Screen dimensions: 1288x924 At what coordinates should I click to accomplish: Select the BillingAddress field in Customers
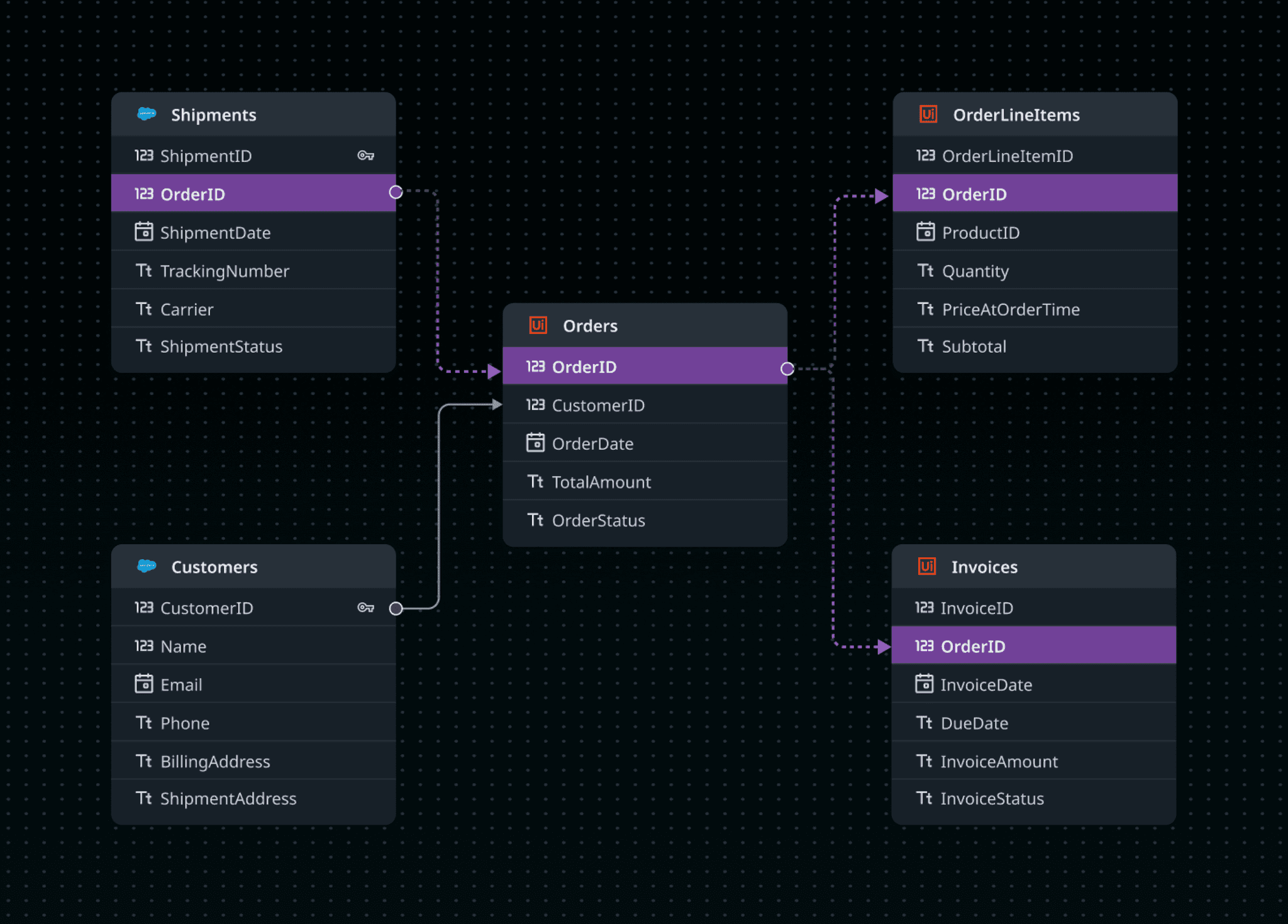tap(215, 762)
